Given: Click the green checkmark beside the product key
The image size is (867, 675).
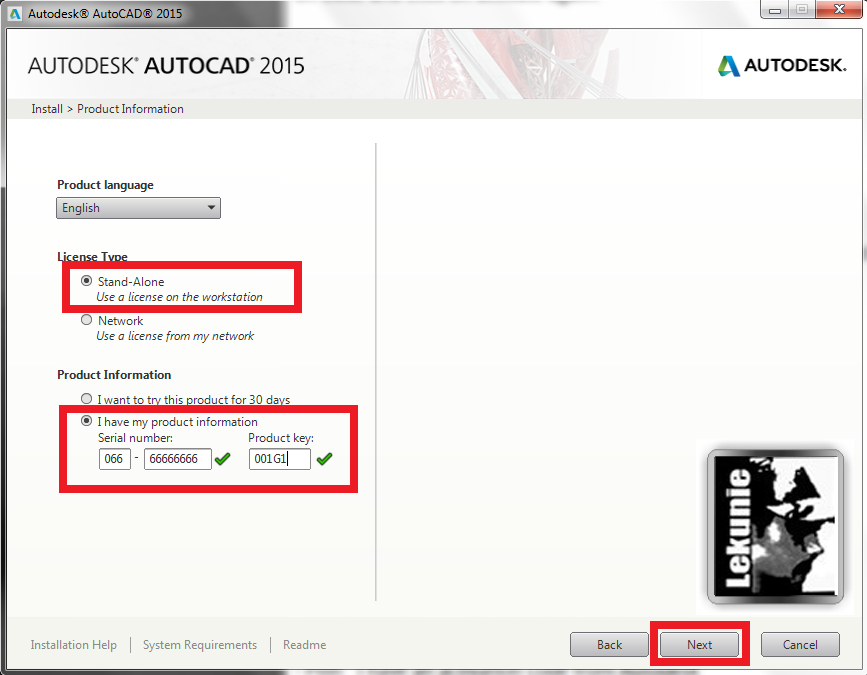Looking at the screenshot, I should click(x=324, y=459).
